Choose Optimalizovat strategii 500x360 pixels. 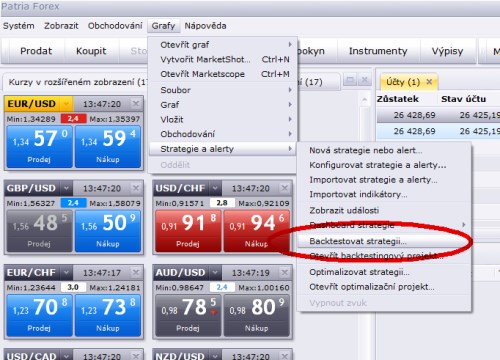click(x=384, y=272)
